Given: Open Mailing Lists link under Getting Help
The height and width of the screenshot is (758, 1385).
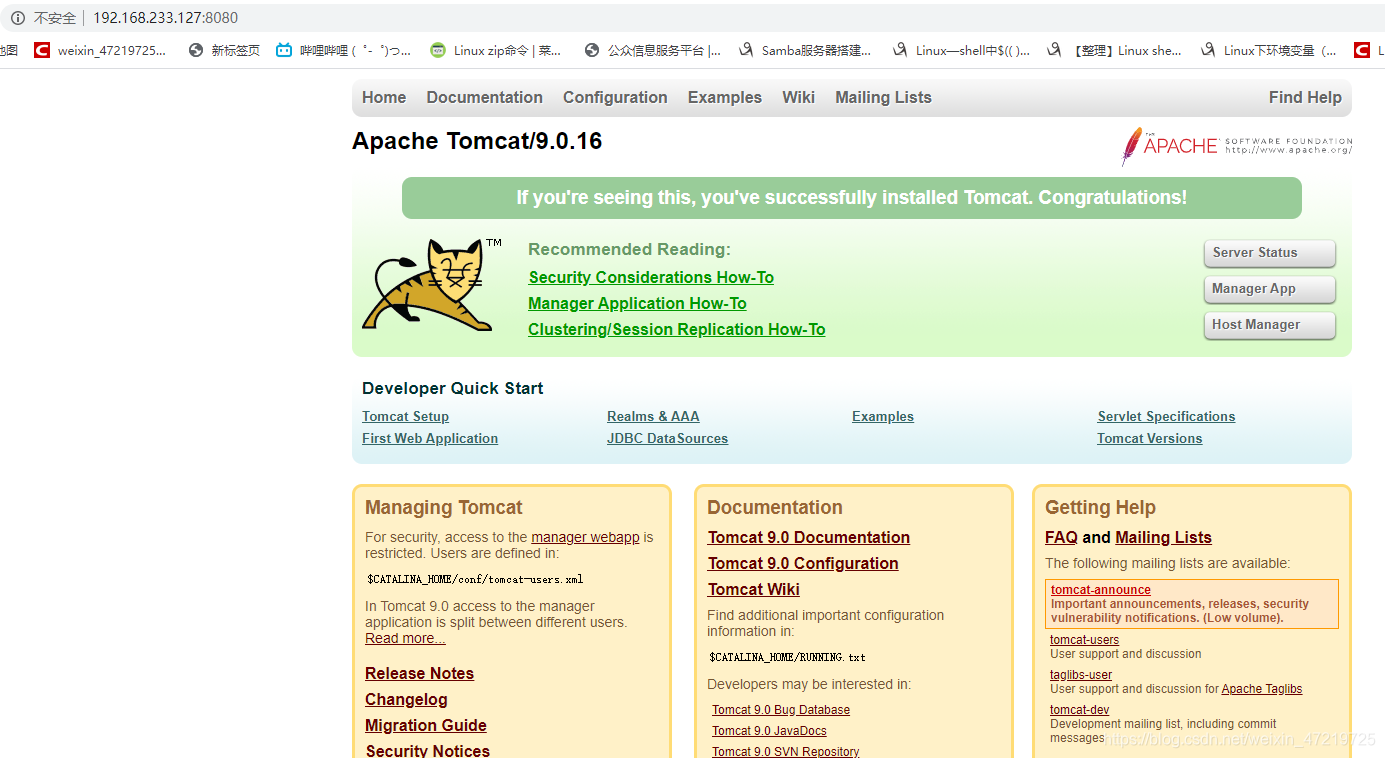Looking at the screenshot, I should [1163, 537].
